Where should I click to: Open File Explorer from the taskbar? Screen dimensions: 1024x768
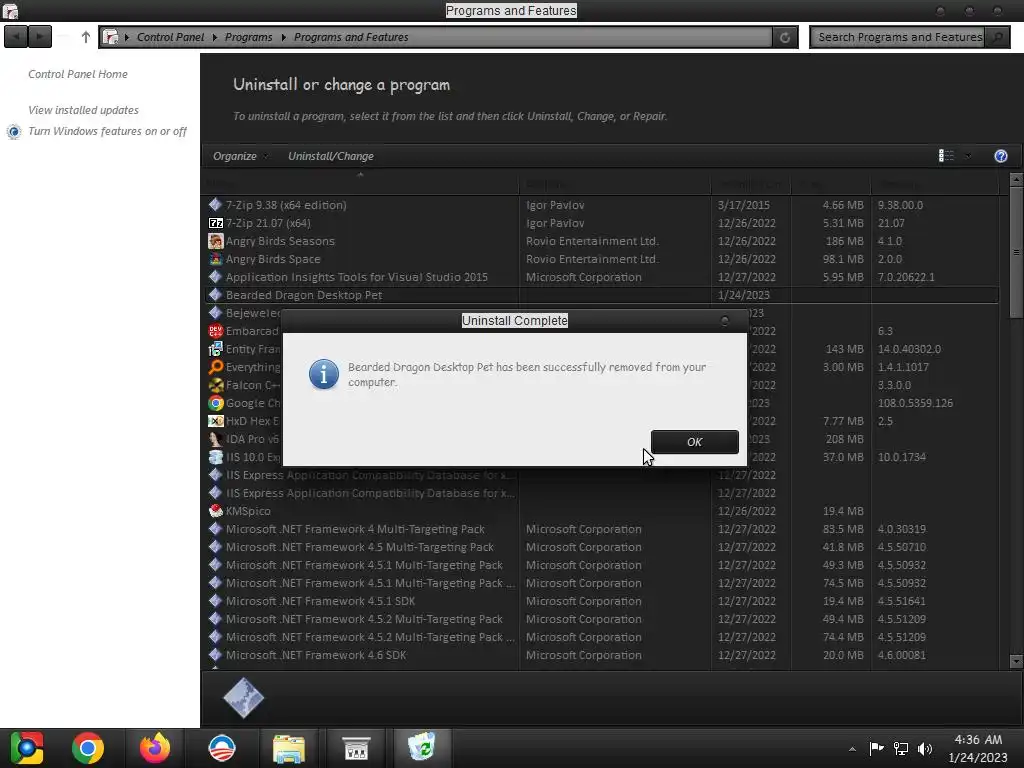[288, 748]
